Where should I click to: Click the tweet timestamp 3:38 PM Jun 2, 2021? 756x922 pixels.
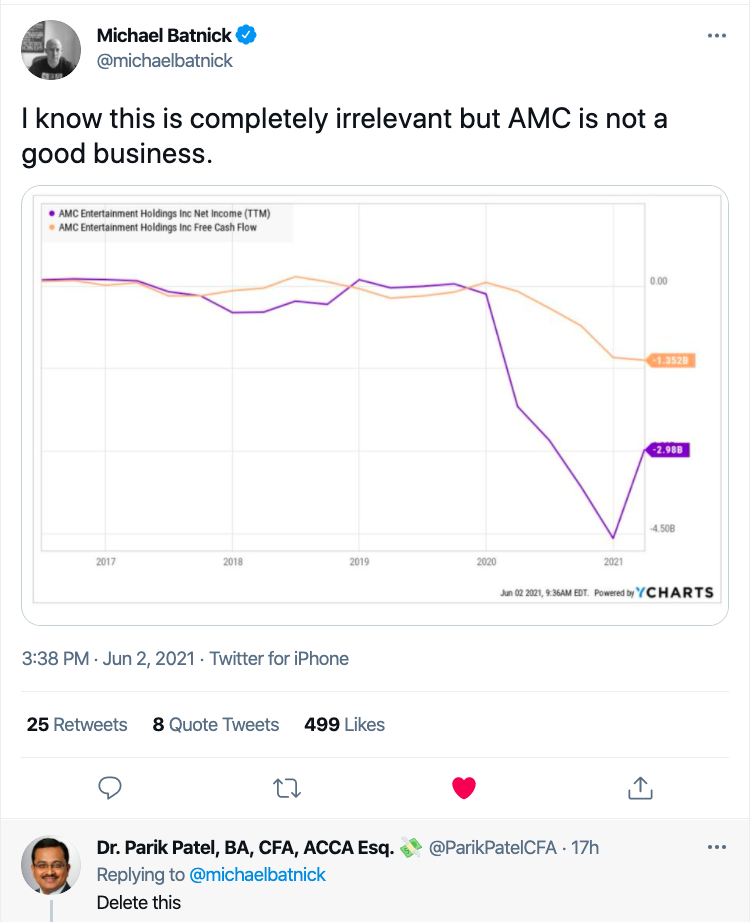108,659
